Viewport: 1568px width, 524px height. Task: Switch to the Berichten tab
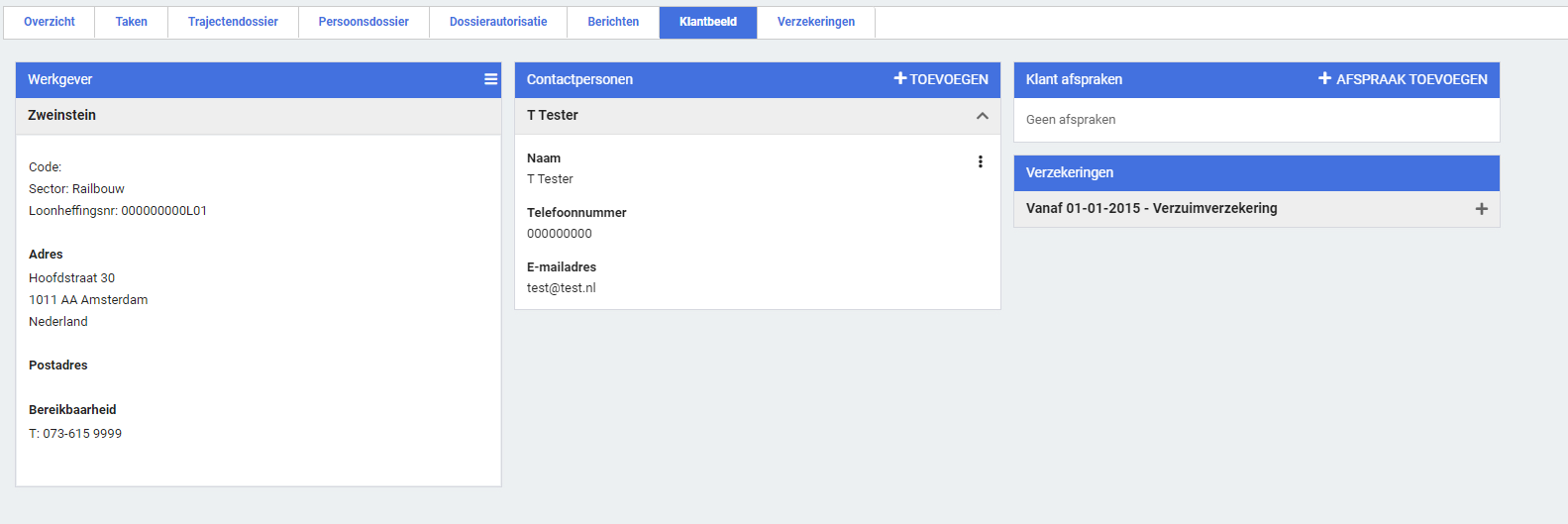[613, 22]
